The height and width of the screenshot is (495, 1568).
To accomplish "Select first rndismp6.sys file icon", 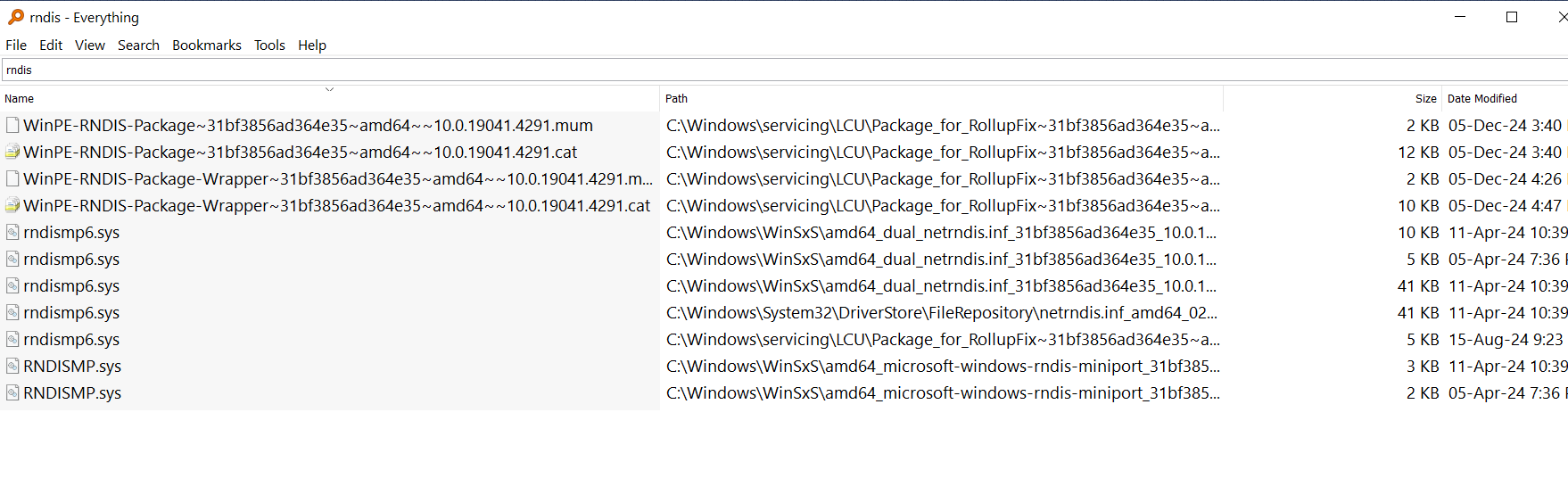I will pos(12,233).
